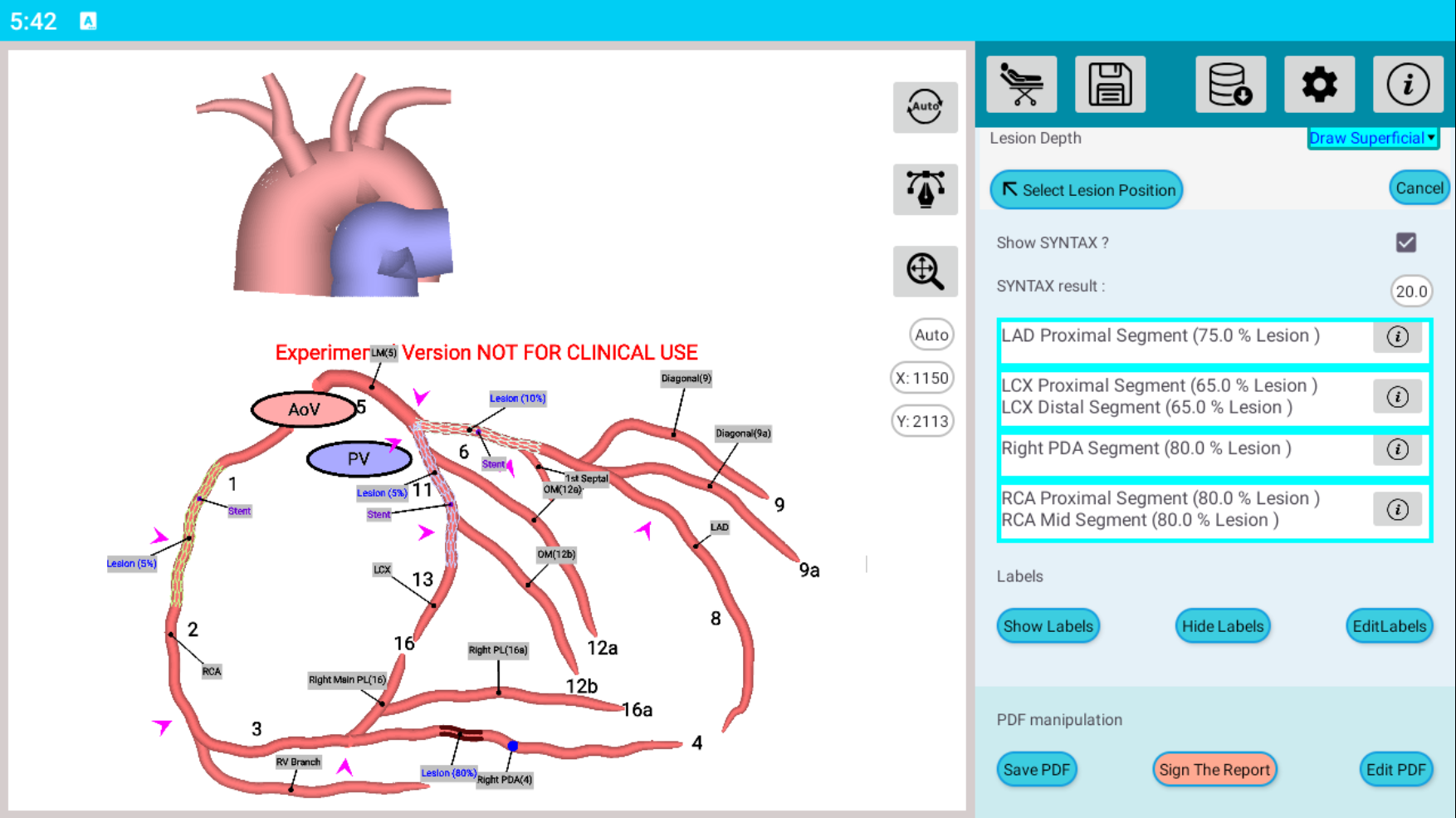Viewport: 1456px width, 818px height.
Task: Click the top toolbar info icon
Action: tap(1408, 85)
